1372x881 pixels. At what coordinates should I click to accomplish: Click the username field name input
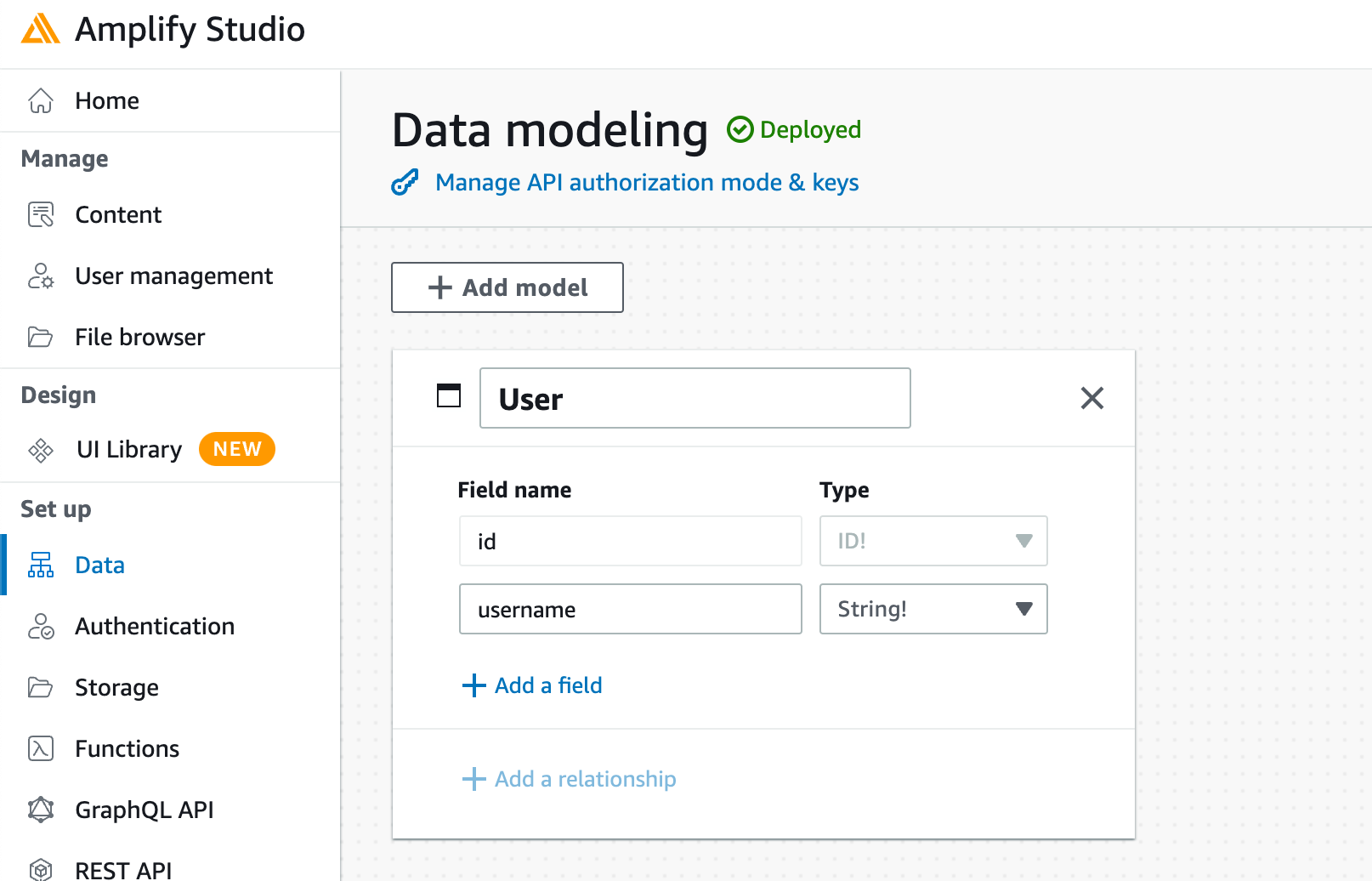click(x=631, y=609)
